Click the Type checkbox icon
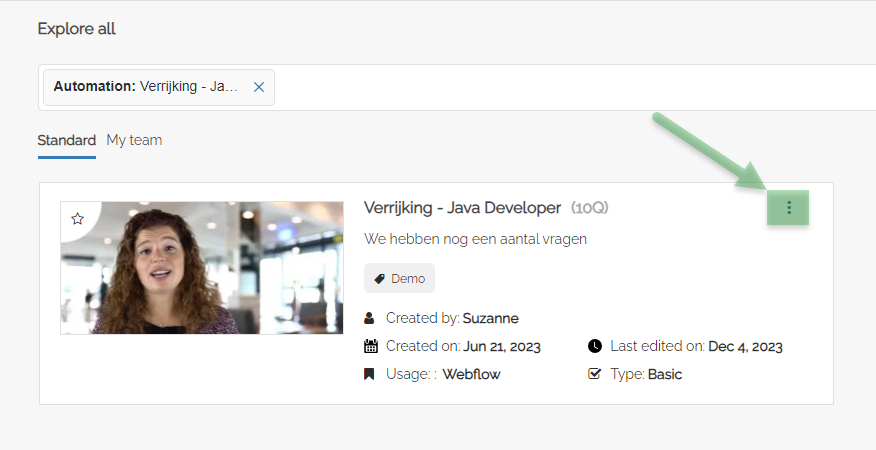 tap(594, 373)
